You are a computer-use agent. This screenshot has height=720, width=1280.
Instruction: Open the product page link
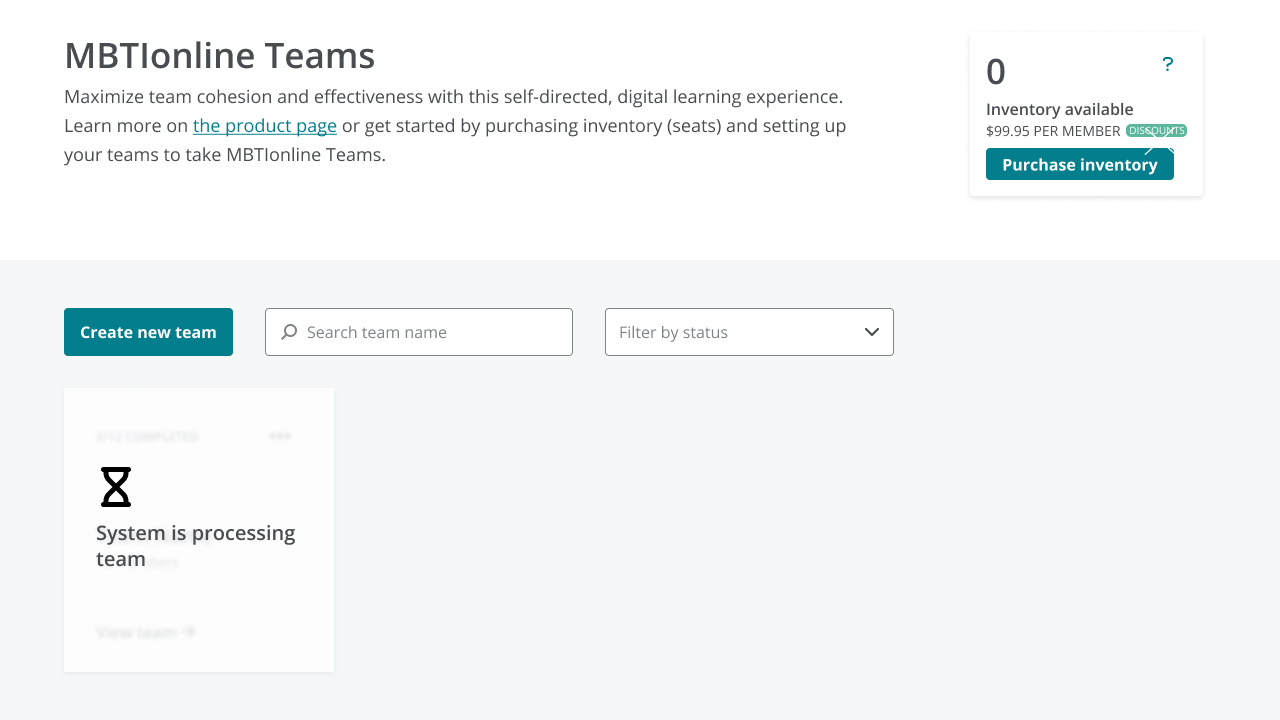coord(265,126)
